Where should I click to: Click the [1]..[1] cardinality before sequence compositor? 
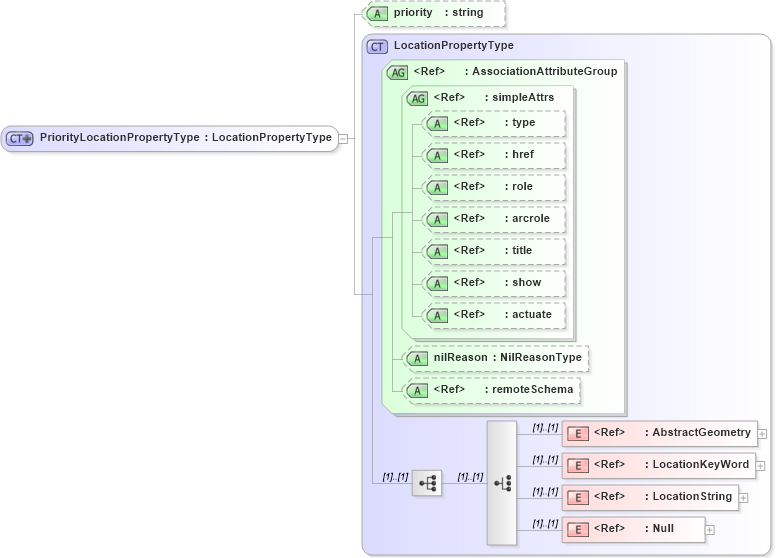click(x=395, y=477)
